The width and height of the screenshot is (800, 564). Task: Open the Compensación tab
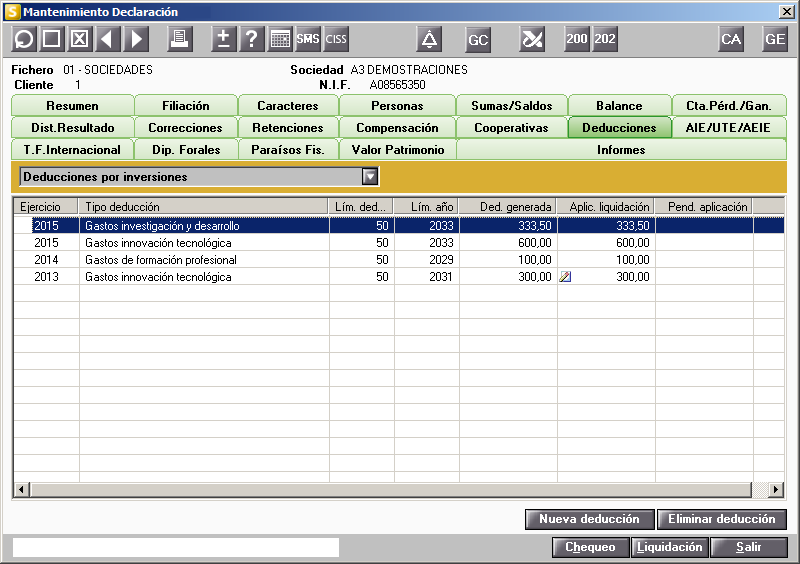pyautogui.click(x=397, y=128)
